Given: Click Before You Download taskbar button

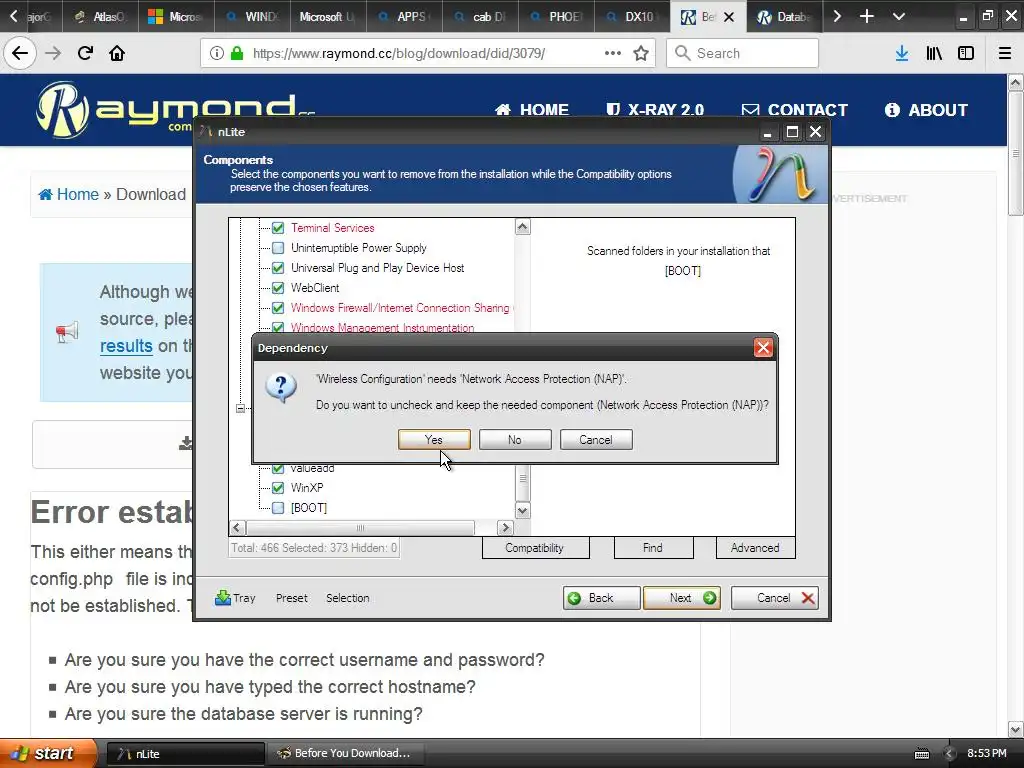Looking at the screenshot, I should click(x=345, y=754).
